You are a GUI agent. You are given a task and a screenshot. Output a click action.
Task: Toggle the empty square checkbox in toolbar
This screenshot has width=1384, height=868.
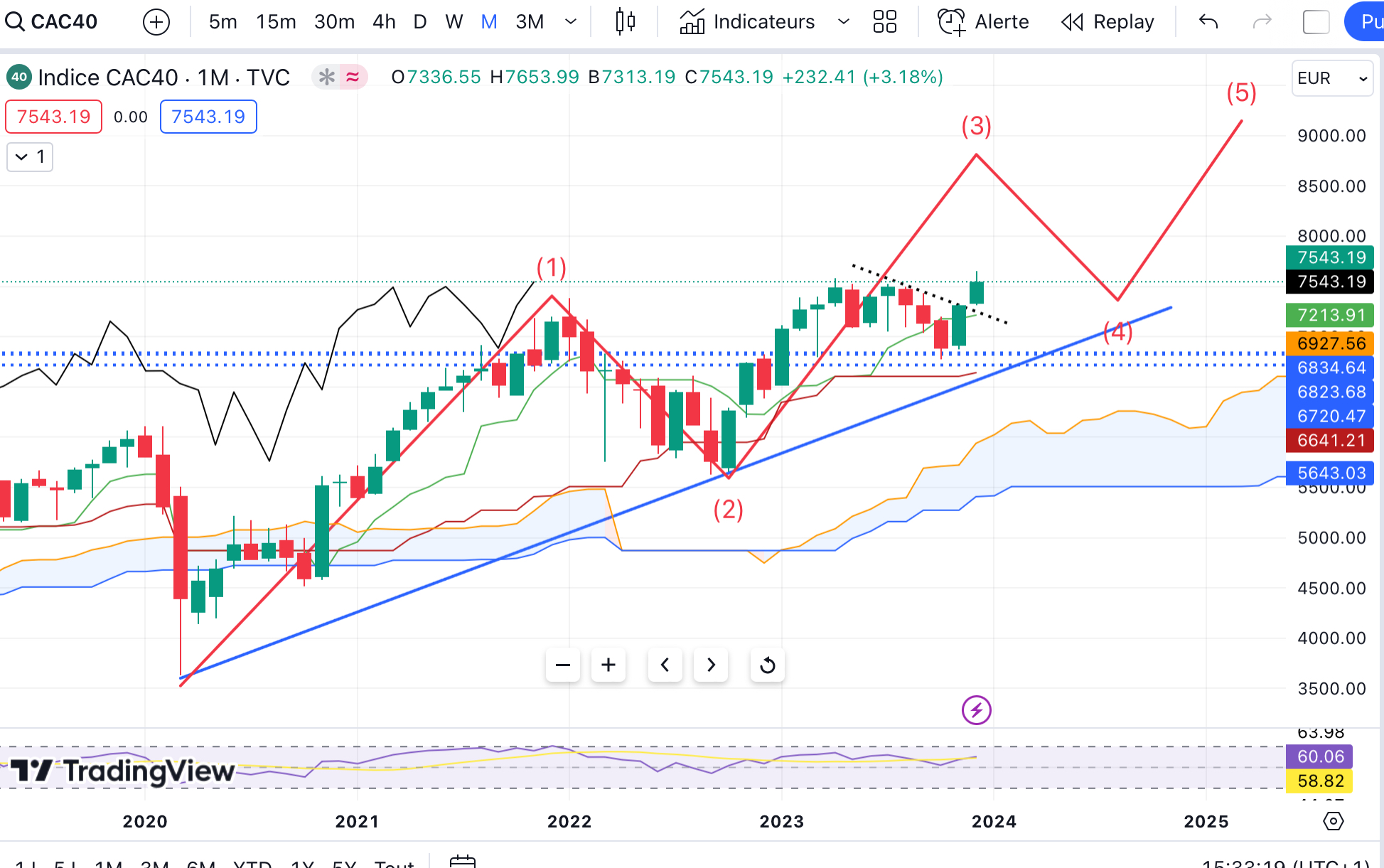(x=1316, y=22)
